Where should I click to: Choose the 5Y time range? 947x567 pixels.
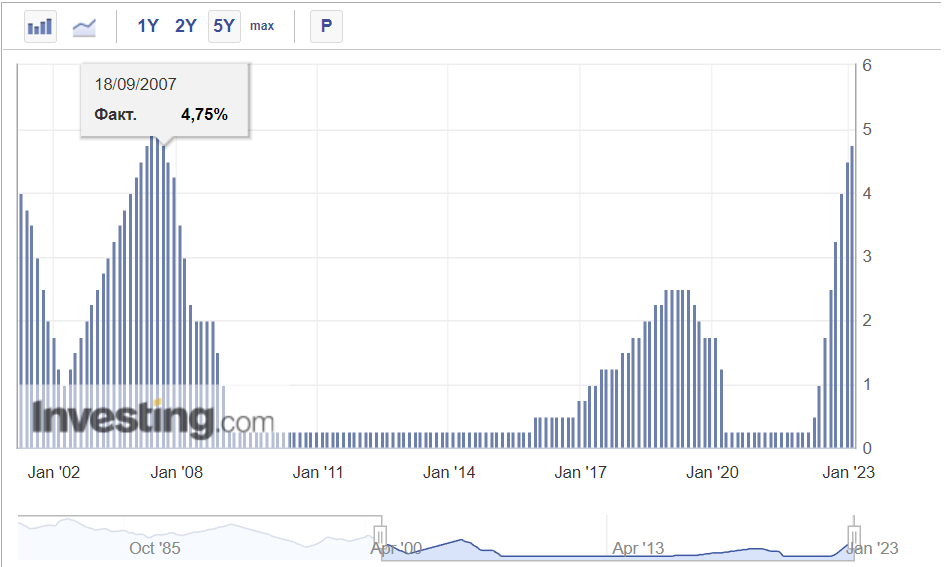(224, 26)
